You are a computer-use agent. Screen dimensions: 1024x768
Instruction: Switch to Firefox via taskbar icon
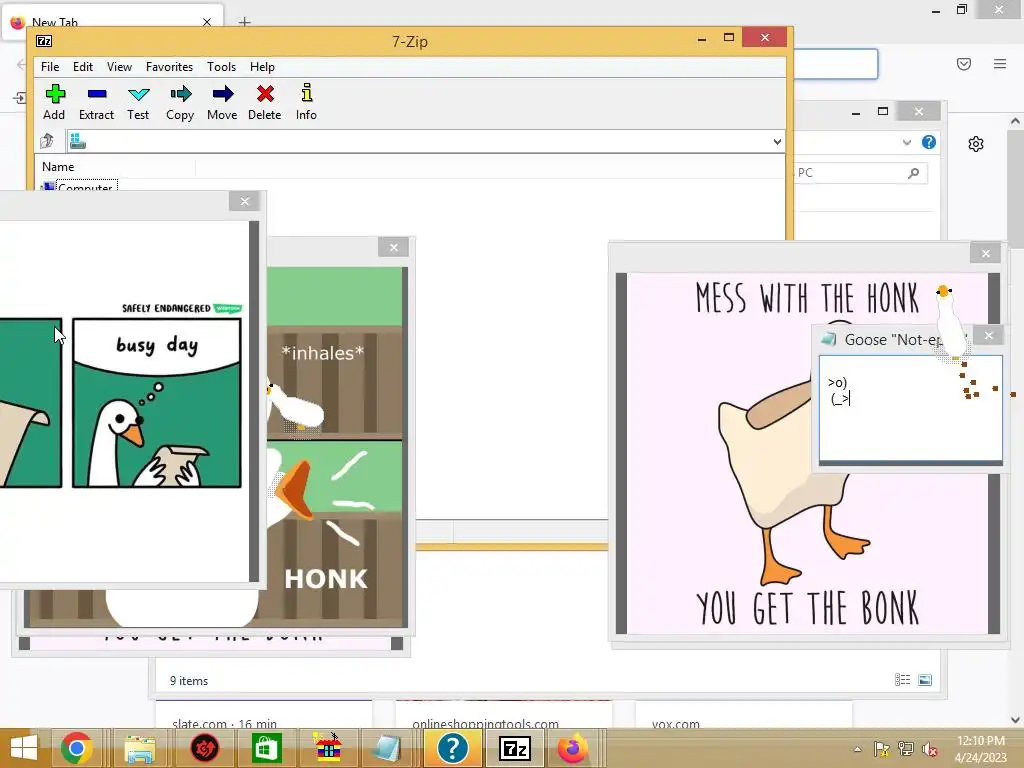pos(573,748)
